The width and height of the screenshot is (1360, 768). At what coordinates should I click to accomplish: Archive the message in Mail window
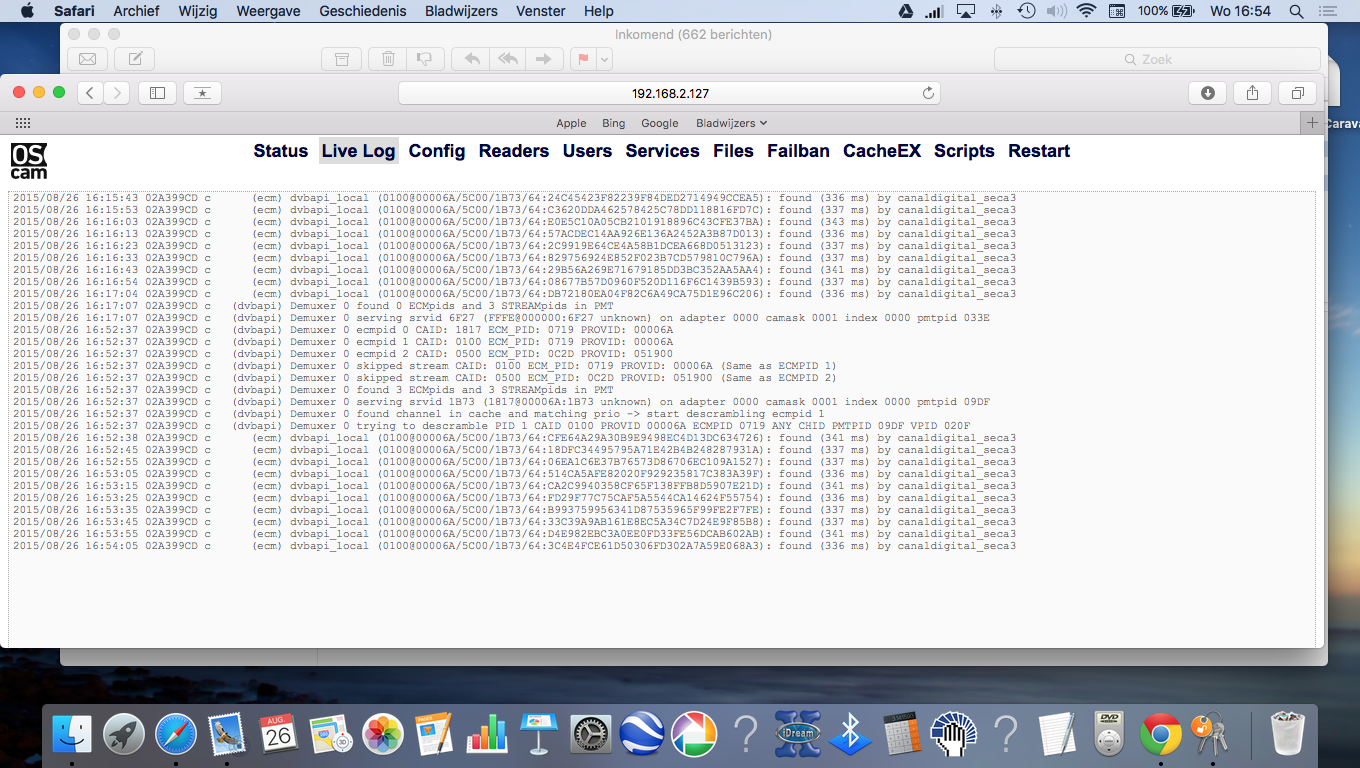point(341,59)
